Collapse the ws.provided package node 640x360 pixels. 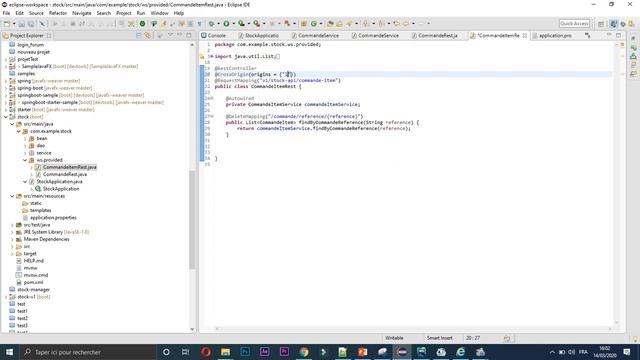(x=25, y=160)
